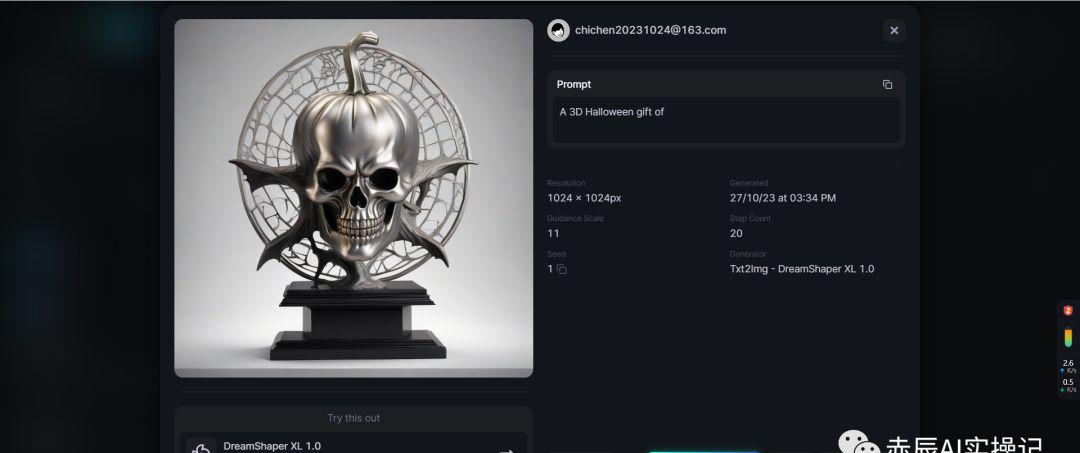The width and height of the screenshot is (1080, 453).
Task: Click the user avatar icon
Action: click(x=558, y=30)
